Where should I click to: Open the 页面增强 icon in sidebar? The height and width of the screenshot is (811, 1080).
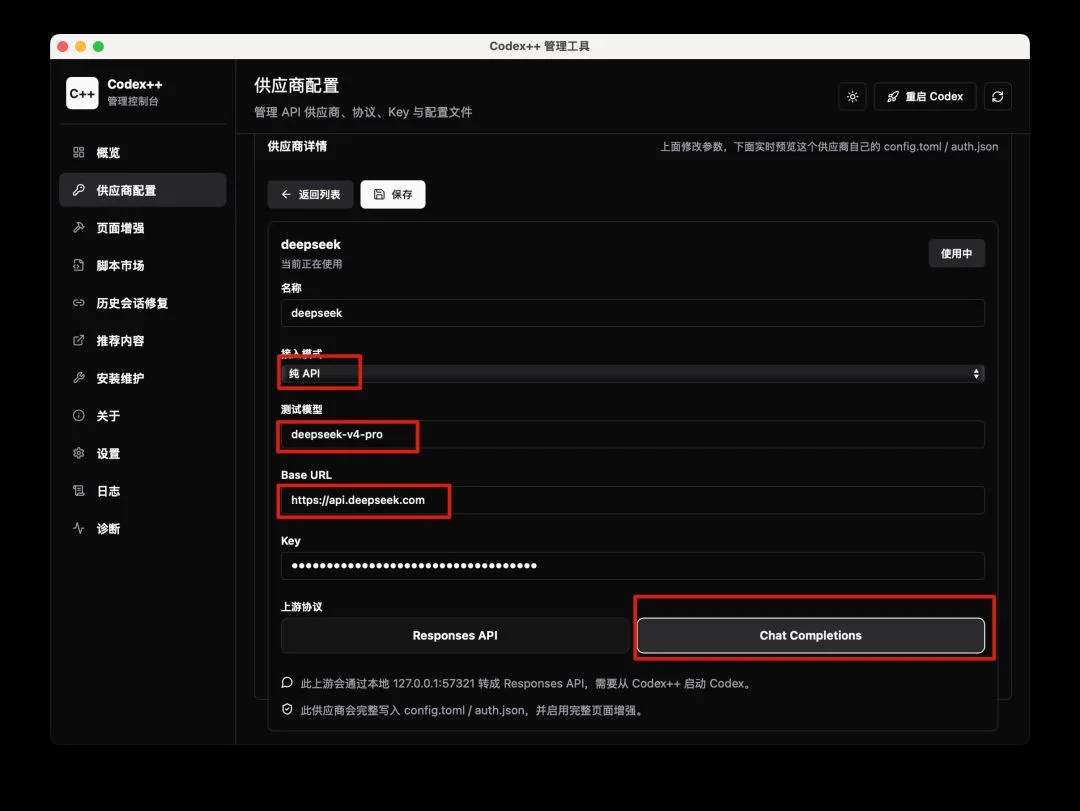pyautogui.click(x=79, y=227)
